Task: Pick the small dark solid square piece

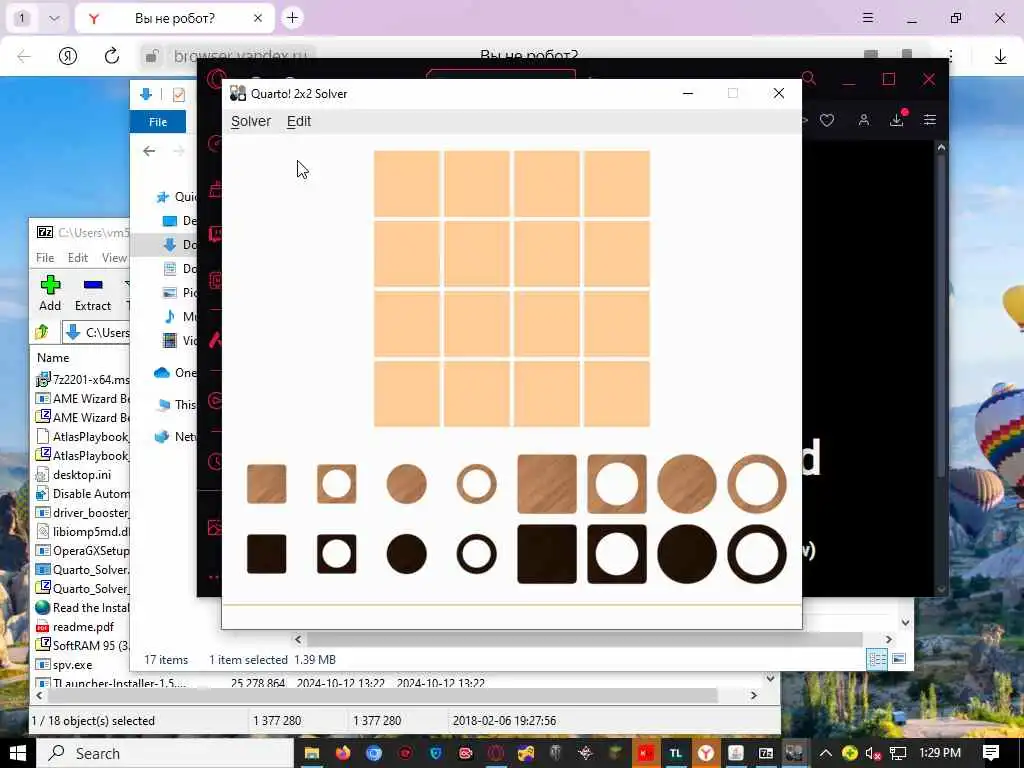Action: pyautogui.click(x=266, y=554)
